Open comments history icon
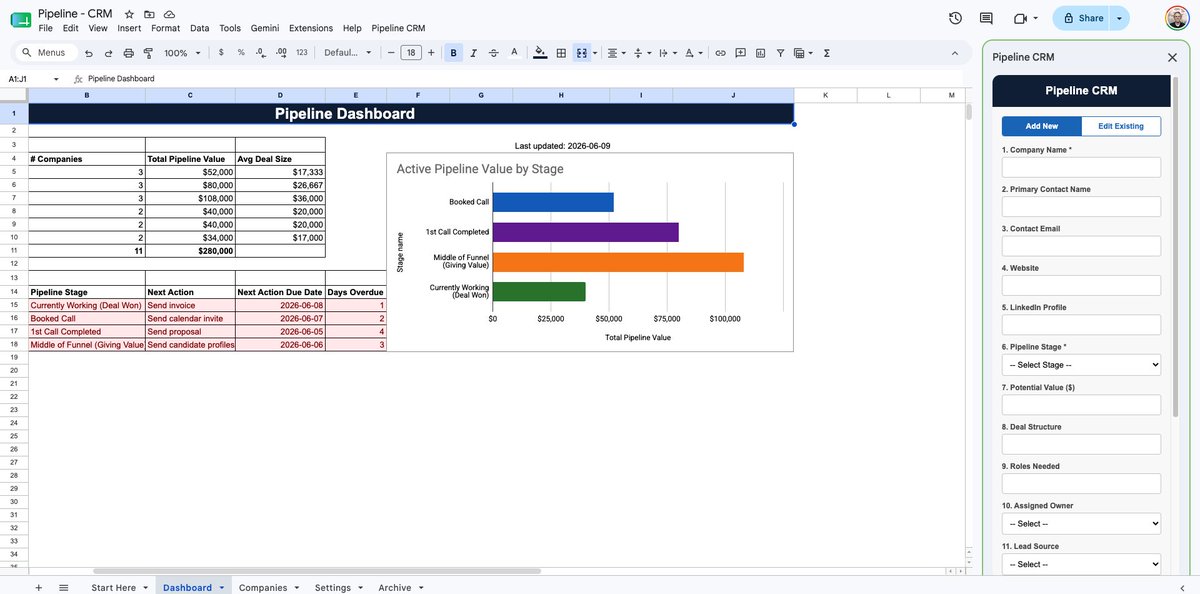This screenshot has height=594, width=1200. 986,18
